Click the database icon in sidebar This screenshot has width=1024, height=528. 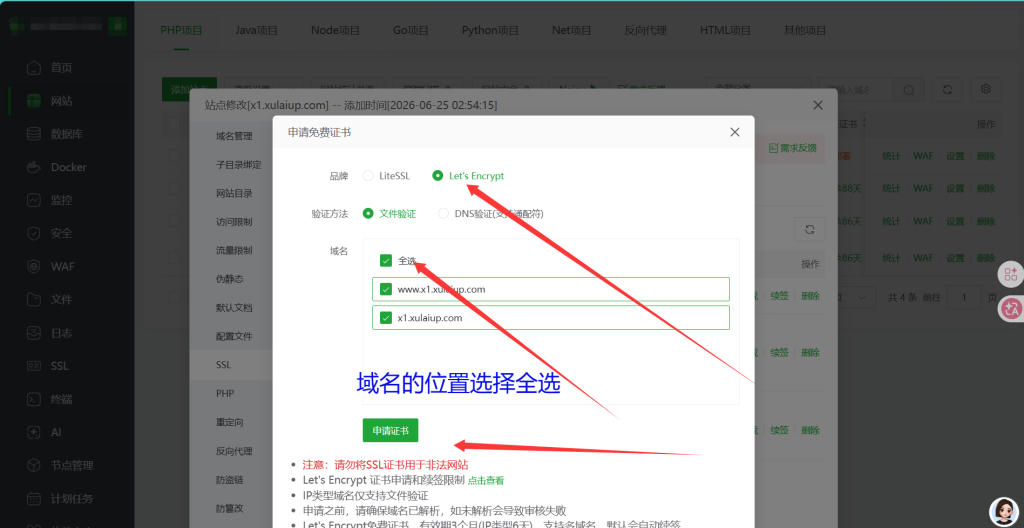click(x=34, y=134)
